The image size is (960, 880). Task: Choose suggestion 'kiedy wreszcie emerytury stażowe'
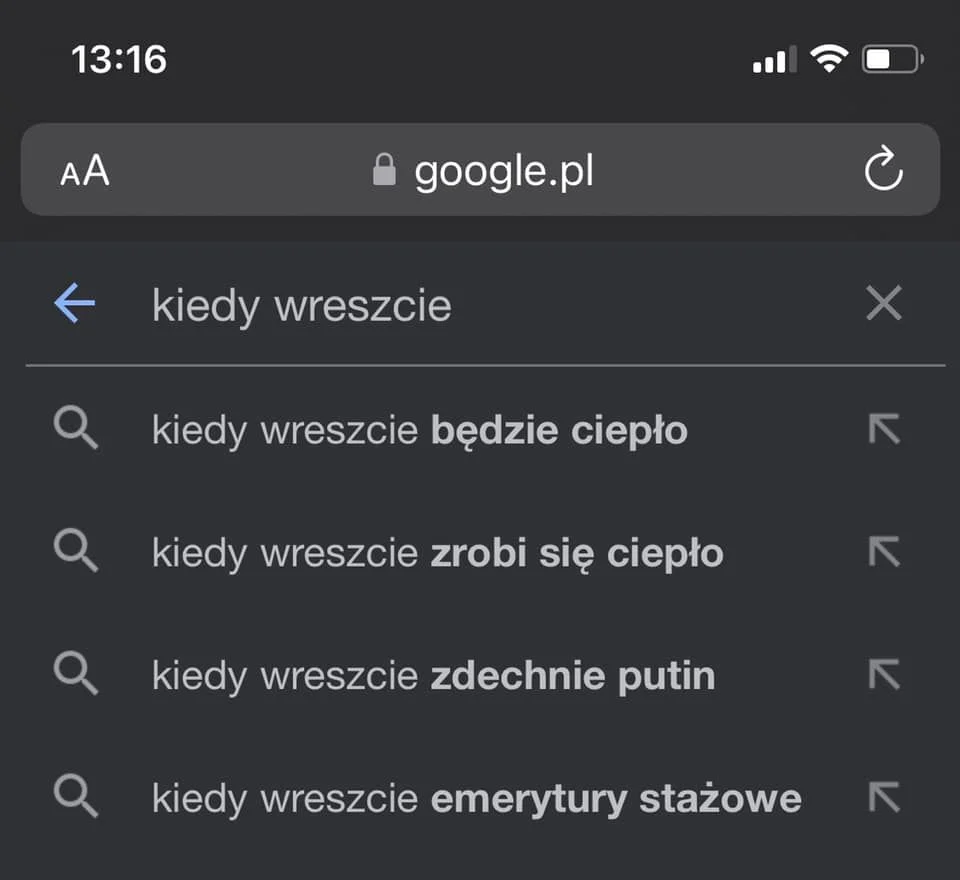[476, 799]
